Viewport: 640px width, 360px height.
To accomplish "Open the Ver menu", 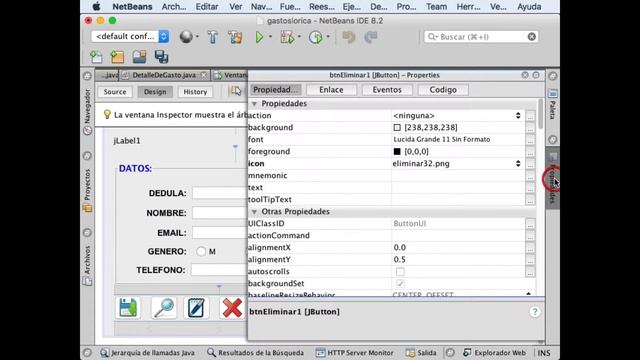I will 236,7.
